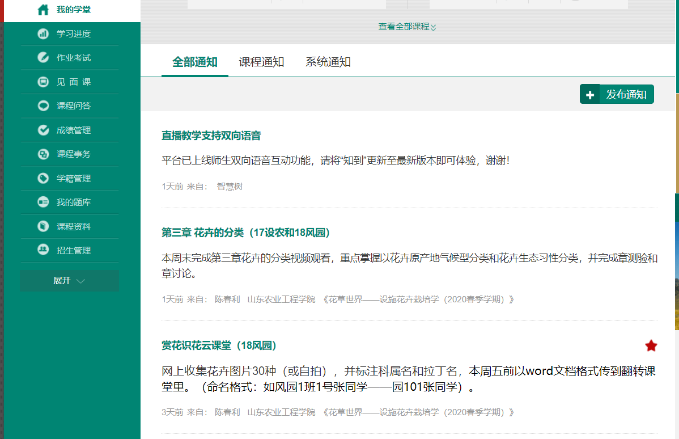This screenshot has width=679, height=439.
Task: Click the 作业考试 pencil icon
Action: [43, 58]
